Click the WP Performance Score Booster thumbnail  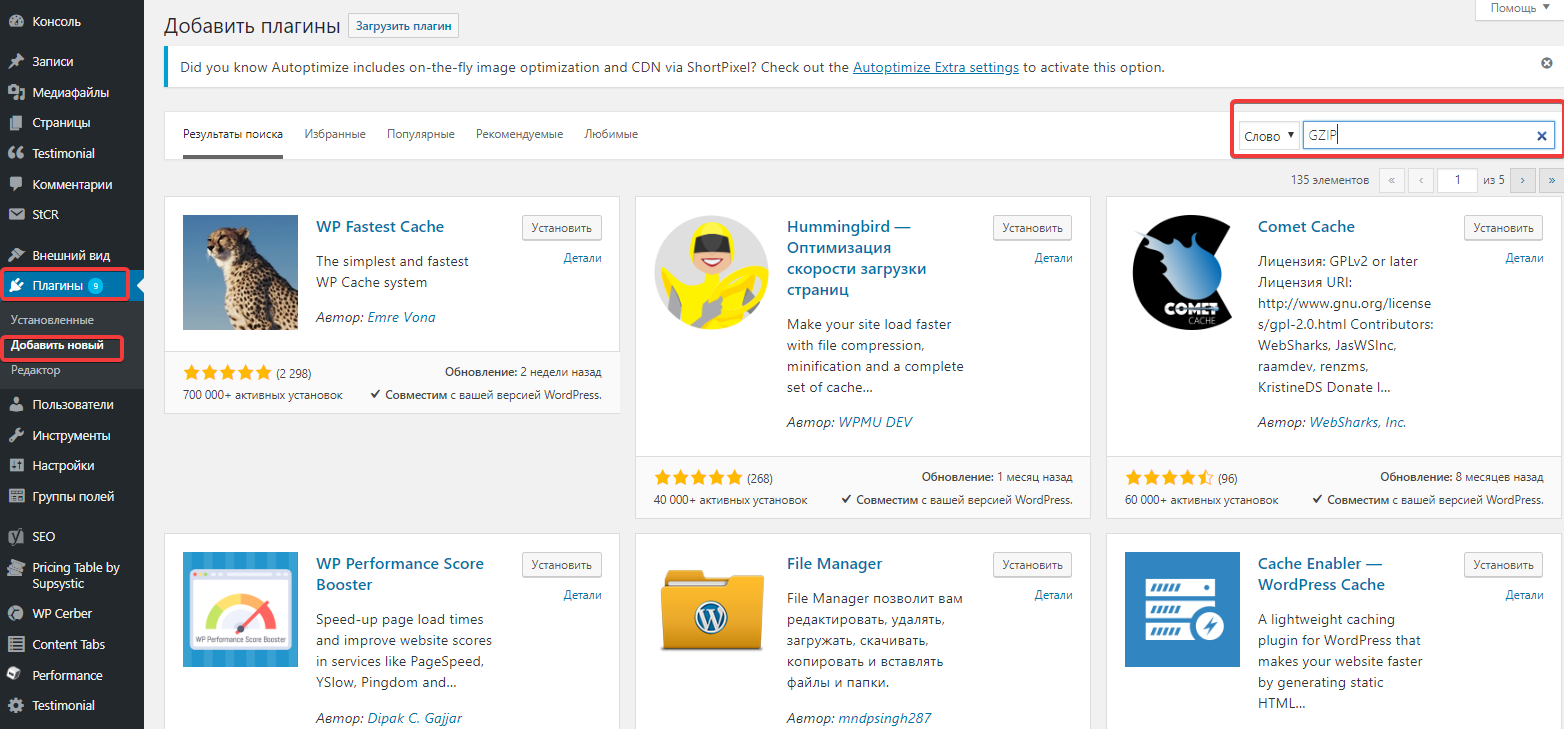click(x=240, y=609)
